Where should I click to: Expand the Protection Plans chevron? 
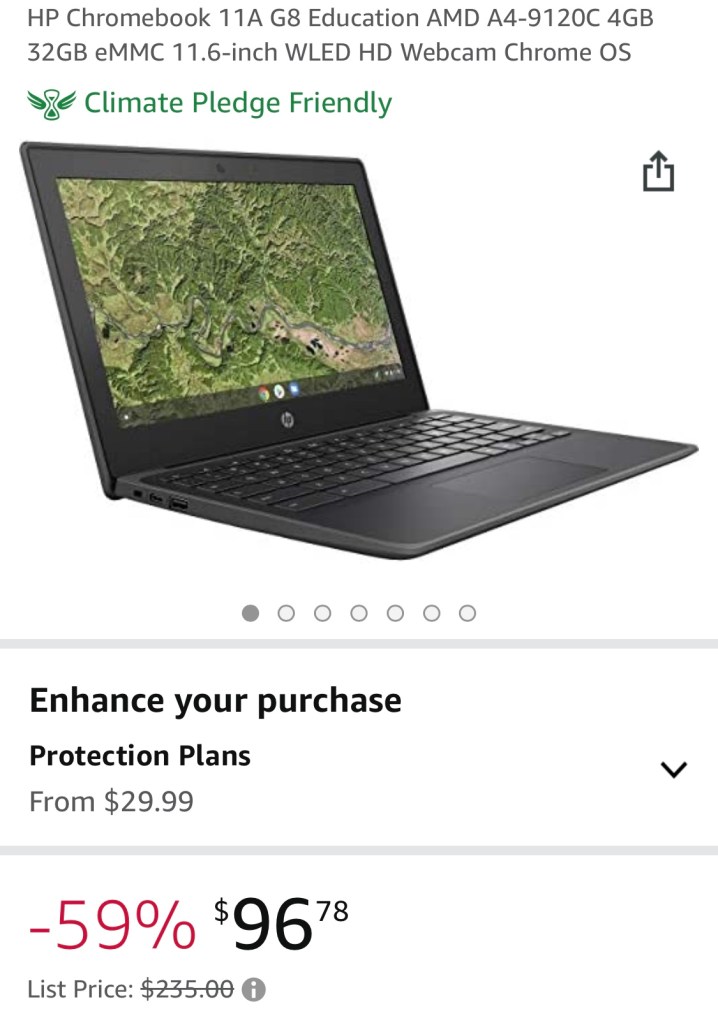tap(674, 769)
